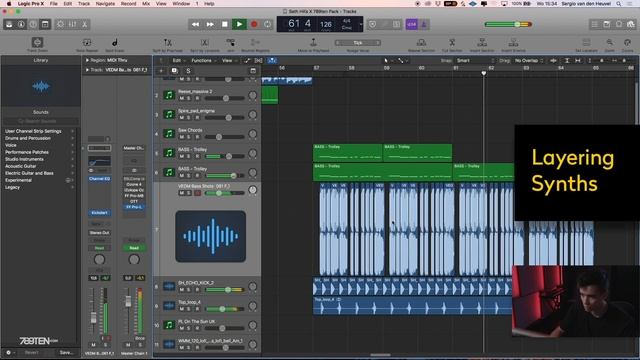Click the Insert Section toolbar icon
This screenshot has width=640, height=360.
482,42
